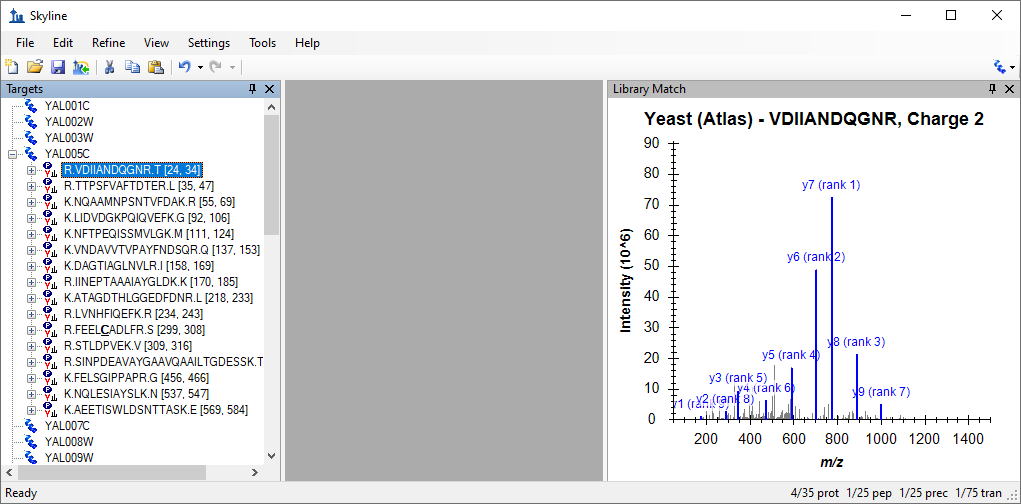1021x504 pixels.
Task: Click the Skyline tools icon at toolbar far right
Action: pyautogui.click(x=1000, y=66)
